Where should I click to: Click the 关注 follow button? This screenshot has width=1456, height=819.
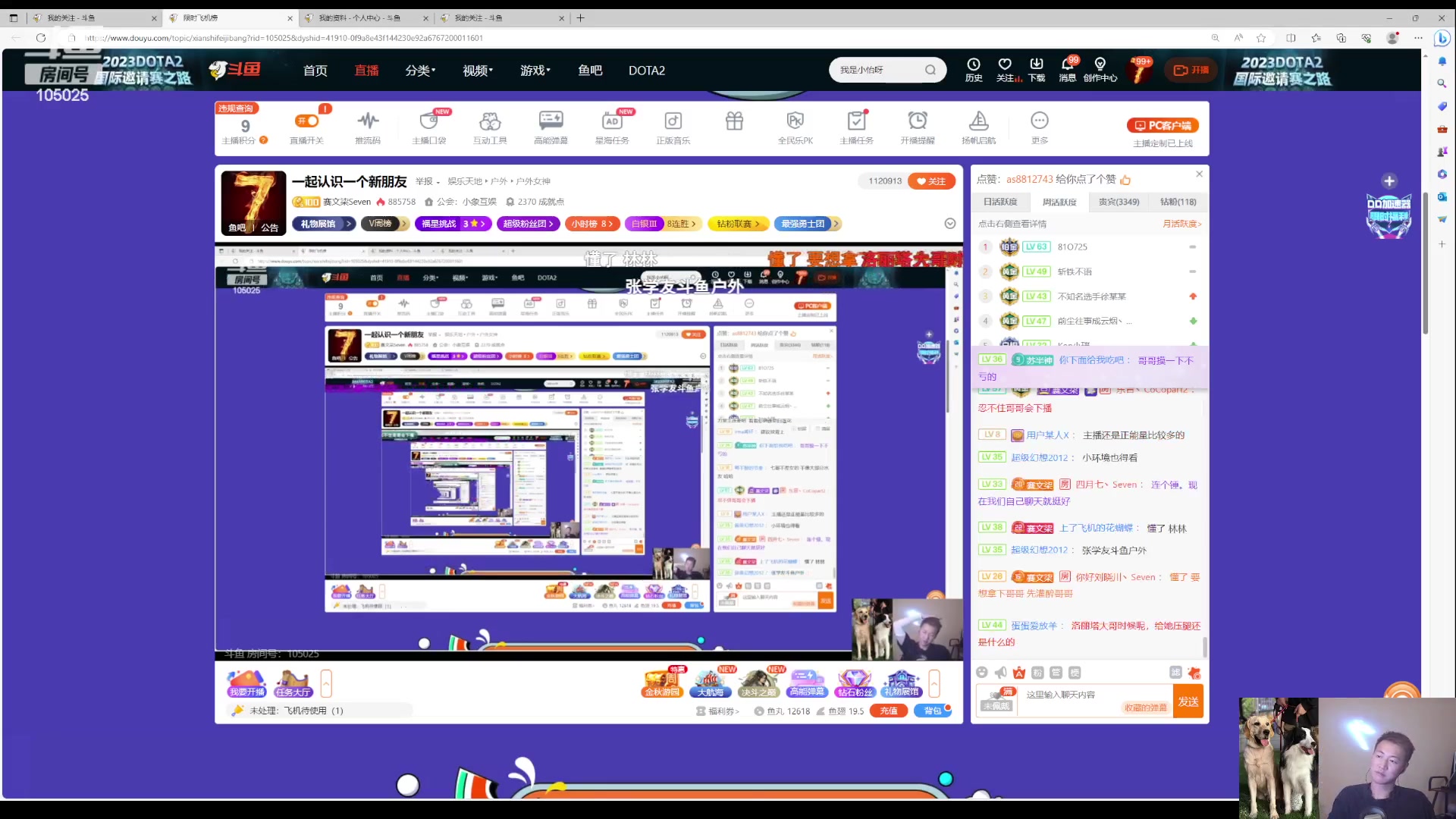coord(931,181)
